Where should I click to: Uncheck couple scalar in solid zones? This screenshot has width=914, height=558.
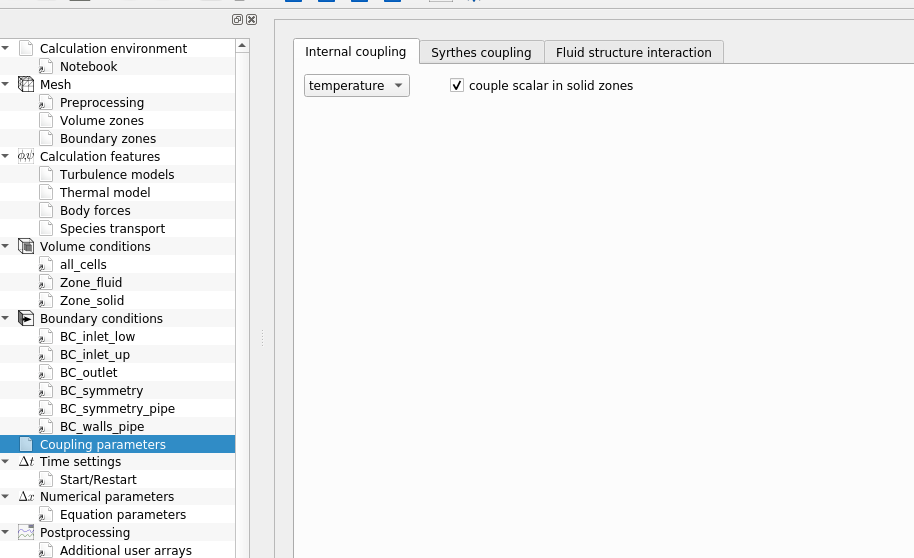pyautogui.click(x=457, y=86)
